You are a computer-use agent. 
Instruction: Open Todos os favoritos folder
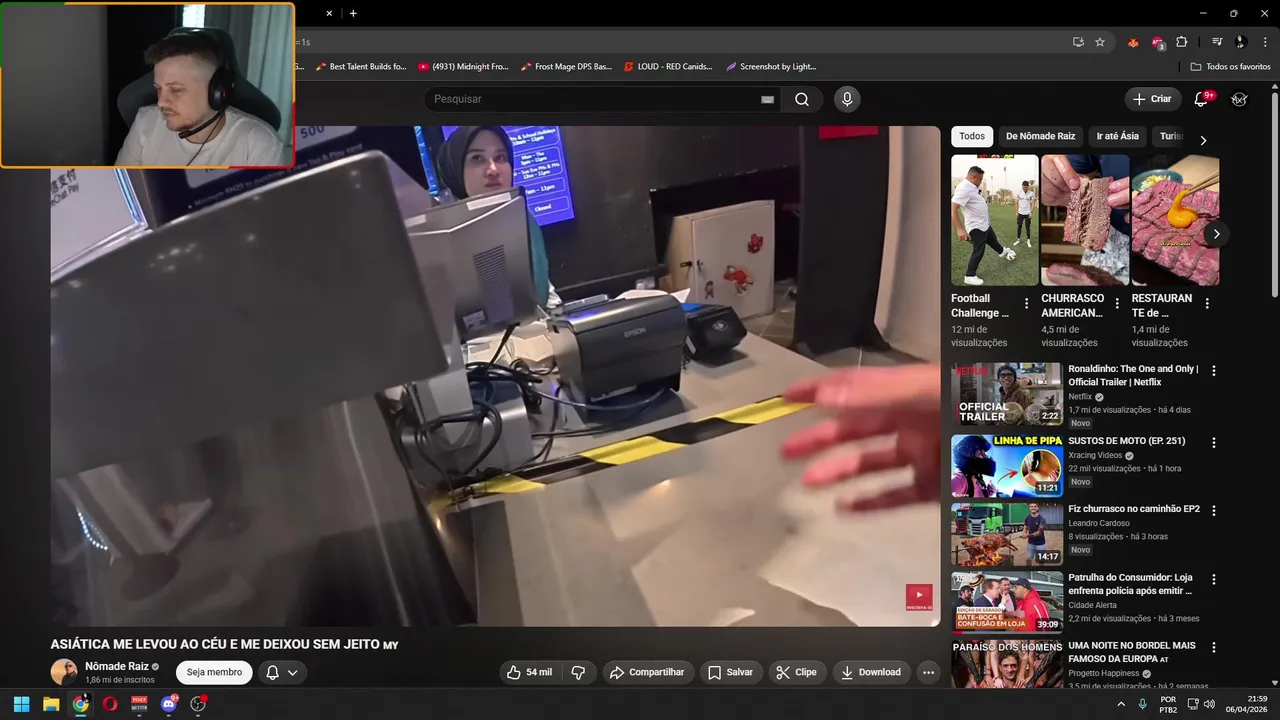pyautogui.click(x=1230, y=67)
